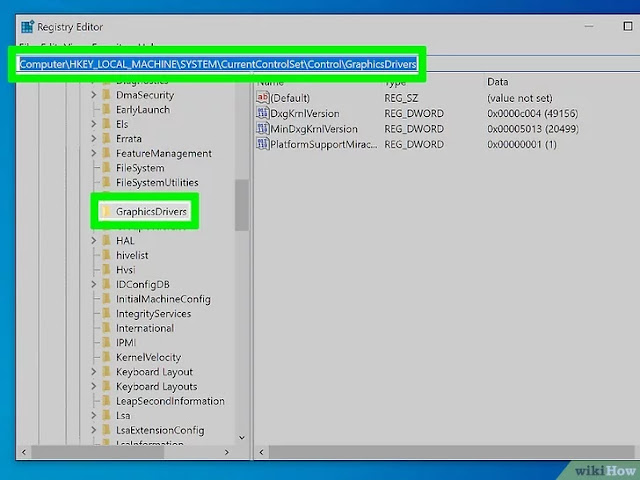The height and width of the screenshot is (480, 640).
Task: Expand the Lsa key
Action: (93, 416)
